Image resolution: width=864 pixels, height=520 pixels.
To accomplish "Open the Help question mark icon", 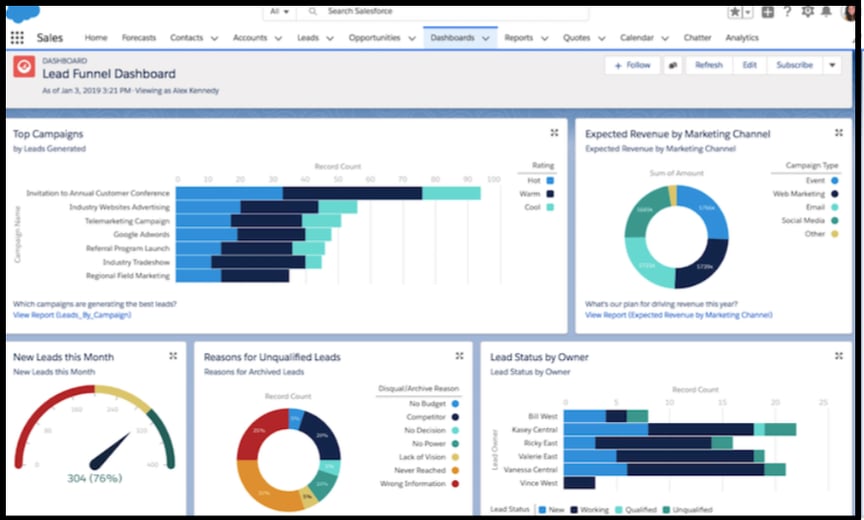I will coord(787,11).
